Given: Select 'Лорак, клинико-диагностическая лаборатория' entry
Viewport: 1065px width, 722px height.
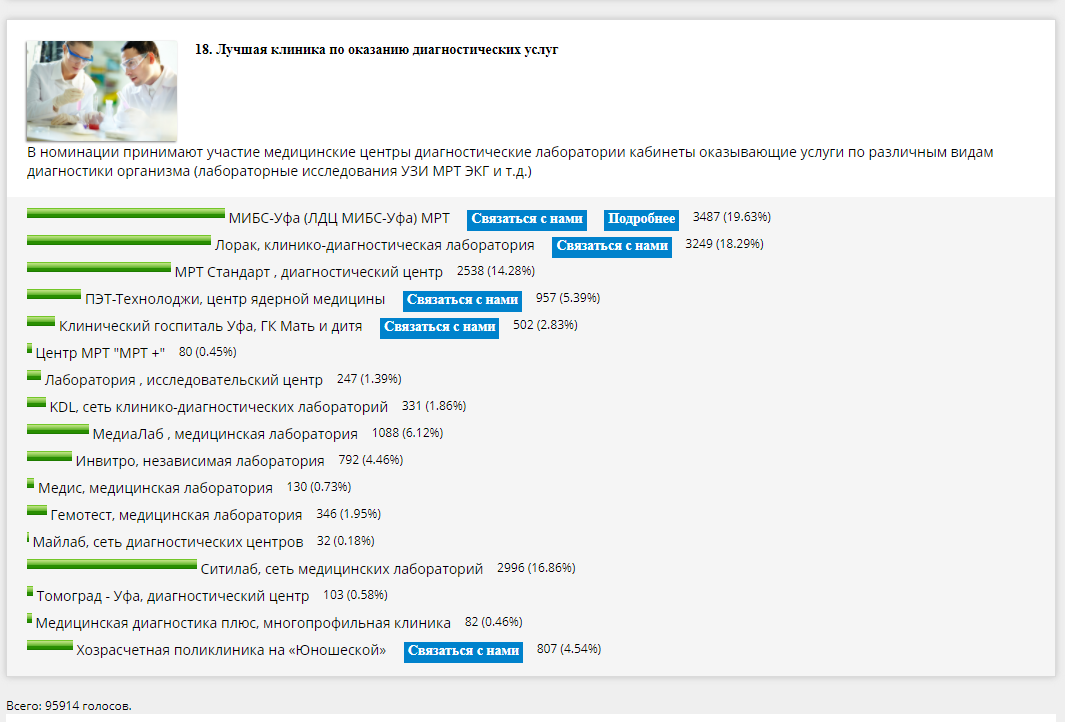Looking at the screenshot, I should point(375,245).
